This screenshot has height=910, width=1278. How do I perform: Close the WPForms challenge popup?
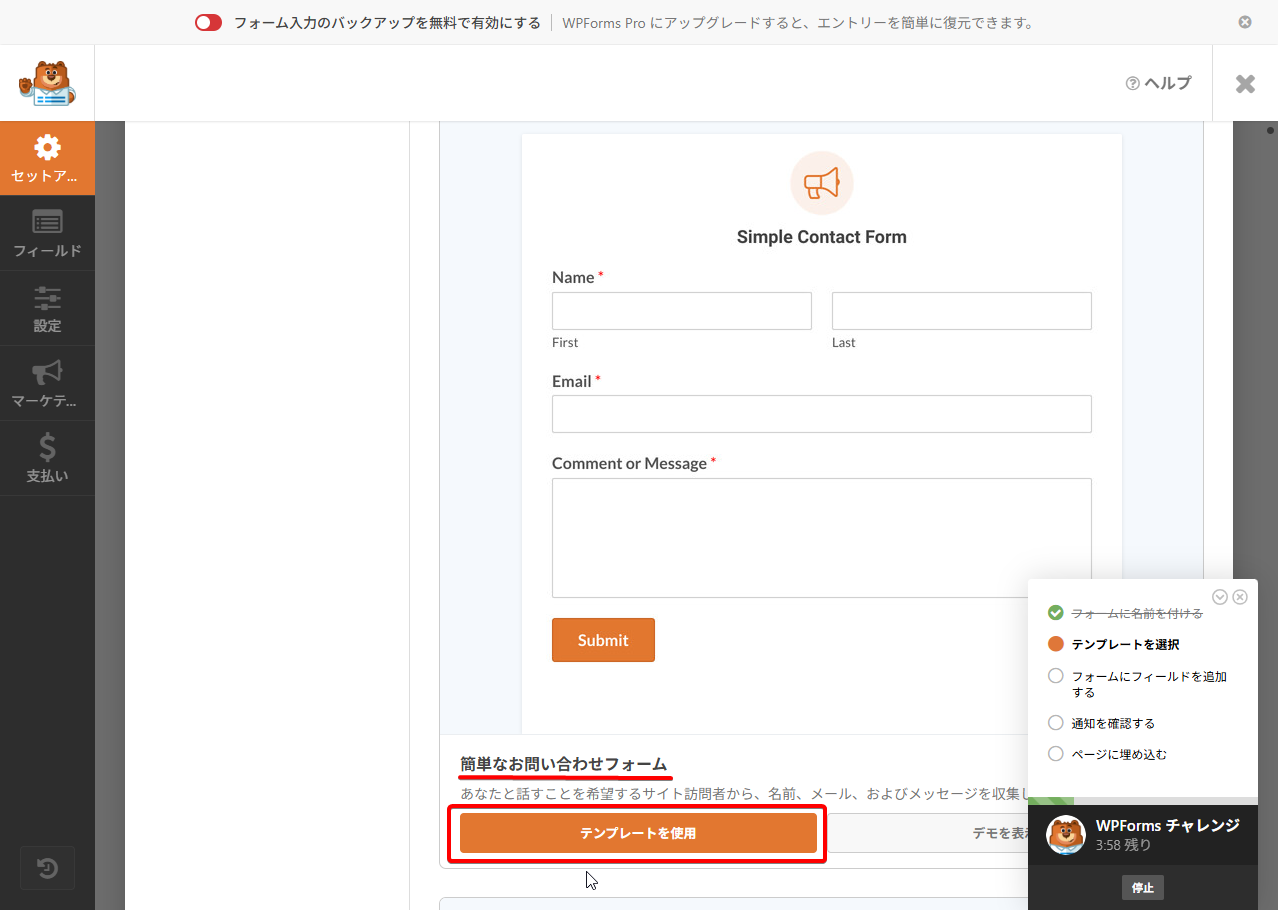click(1240, 597)
